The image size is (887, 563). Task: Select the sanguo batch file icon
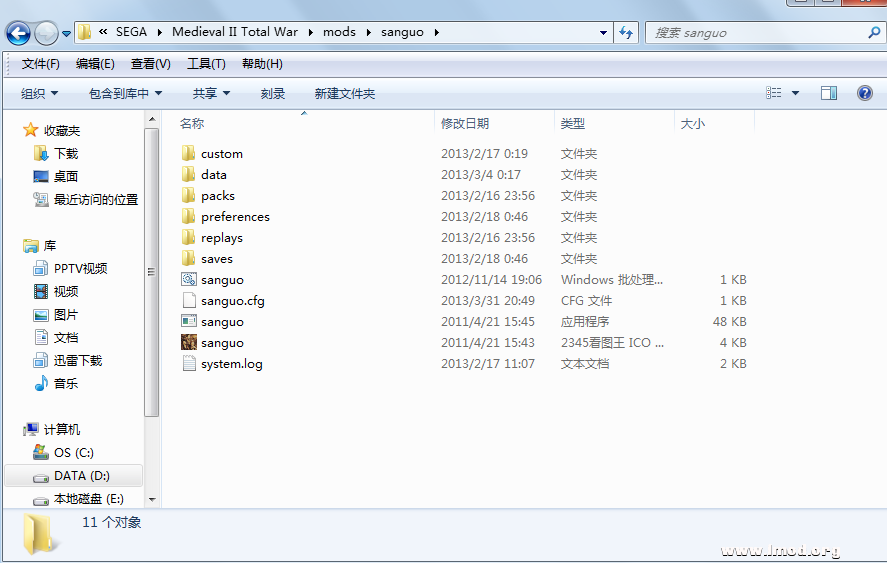tap(189, 279)
